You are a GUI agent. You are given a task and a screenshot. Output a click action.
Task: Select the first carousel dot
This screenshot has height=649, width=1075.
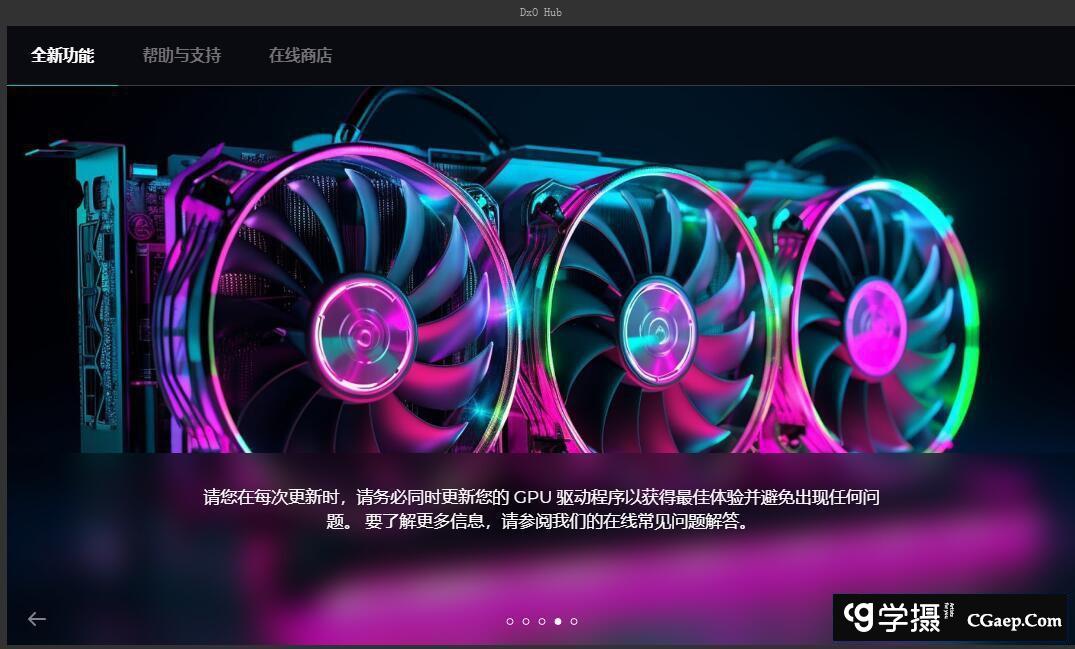pyautogui.click(x=510, y=621)
